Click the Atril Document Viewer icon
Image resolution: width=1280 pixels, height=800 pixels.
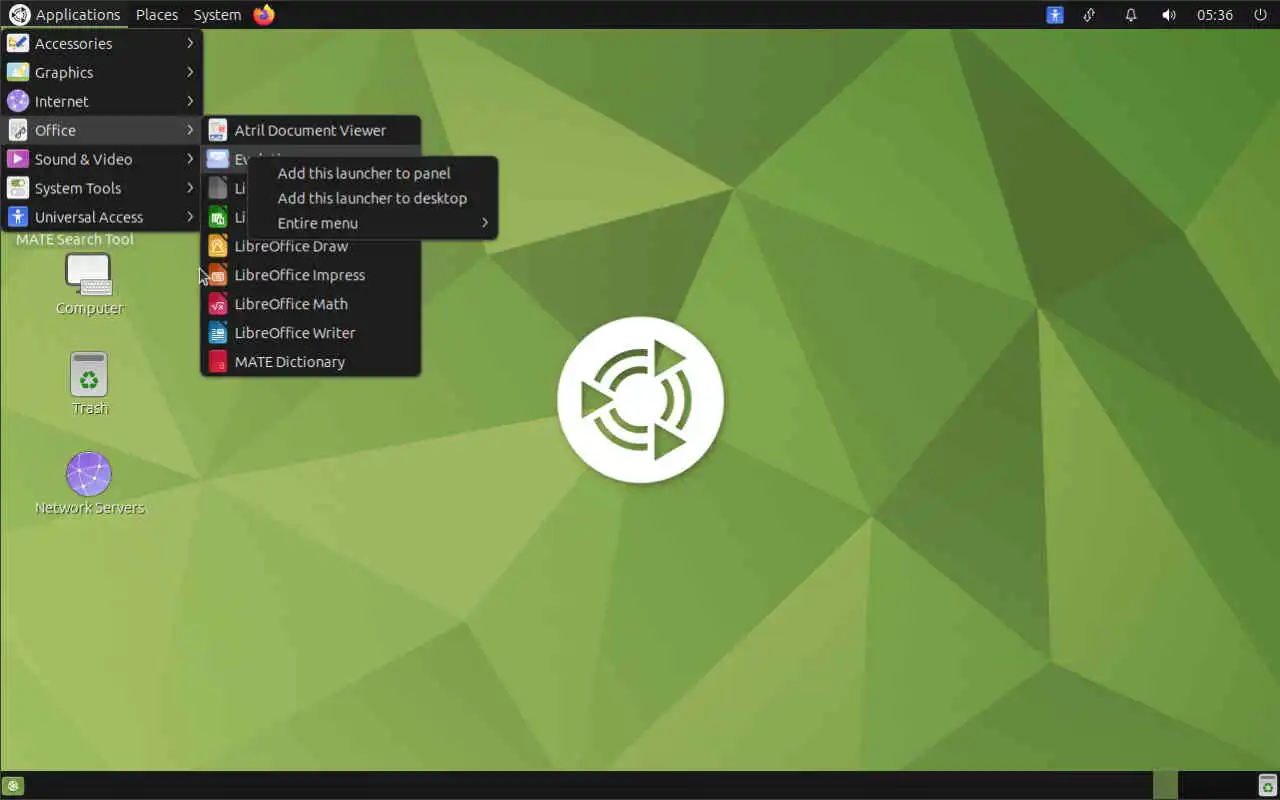218,130
